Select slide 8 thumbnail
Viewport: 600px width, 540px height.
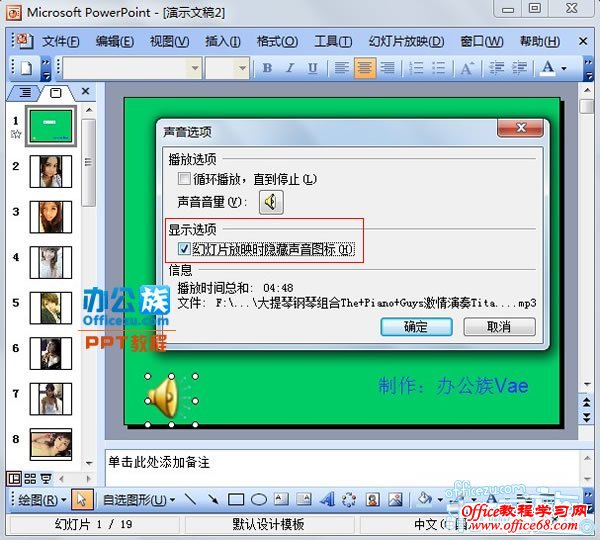tap(51, 444)
